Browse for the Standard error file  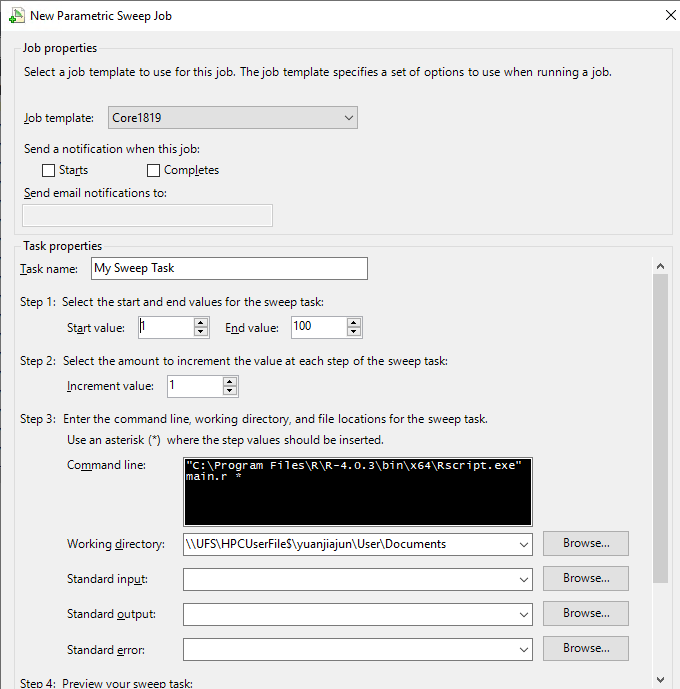[x=585, y=649]
